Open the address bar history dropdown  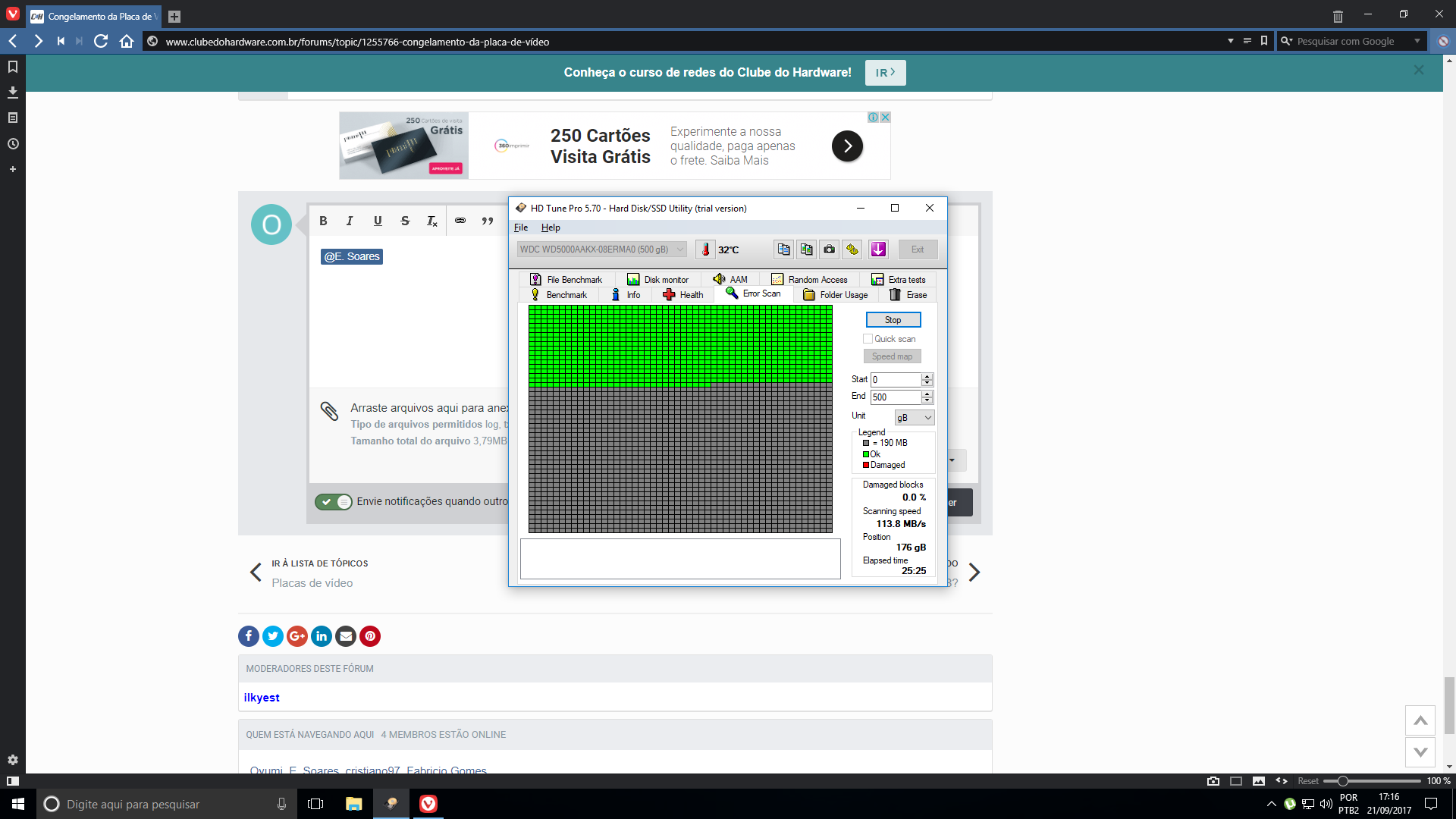(x=1230, y=41)
